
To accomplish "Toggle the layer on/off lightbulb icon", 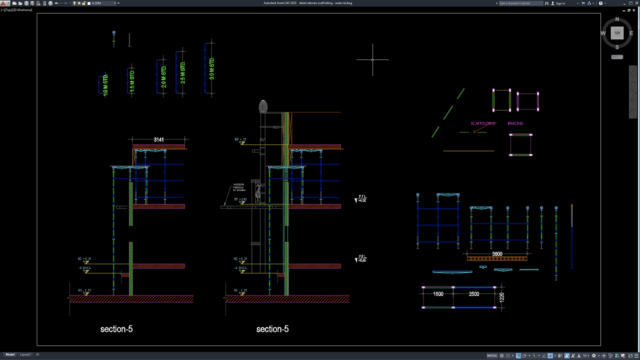I will click(73, 3).
